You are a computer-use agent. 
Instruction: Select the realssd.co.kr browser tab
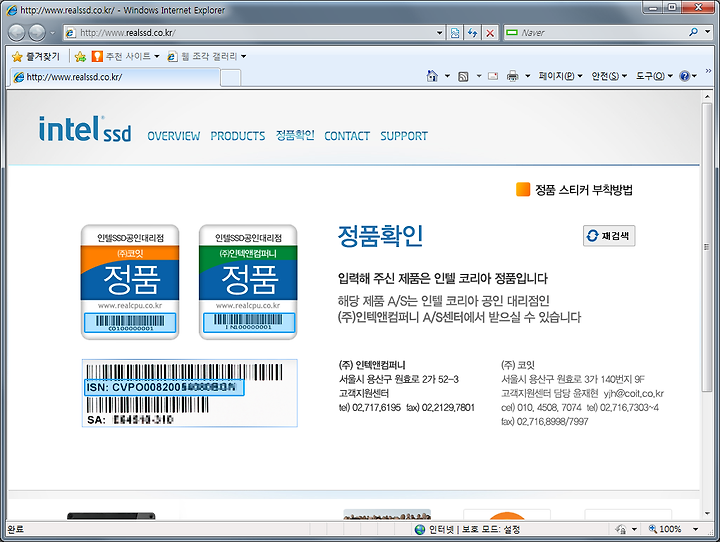[115, 77]
